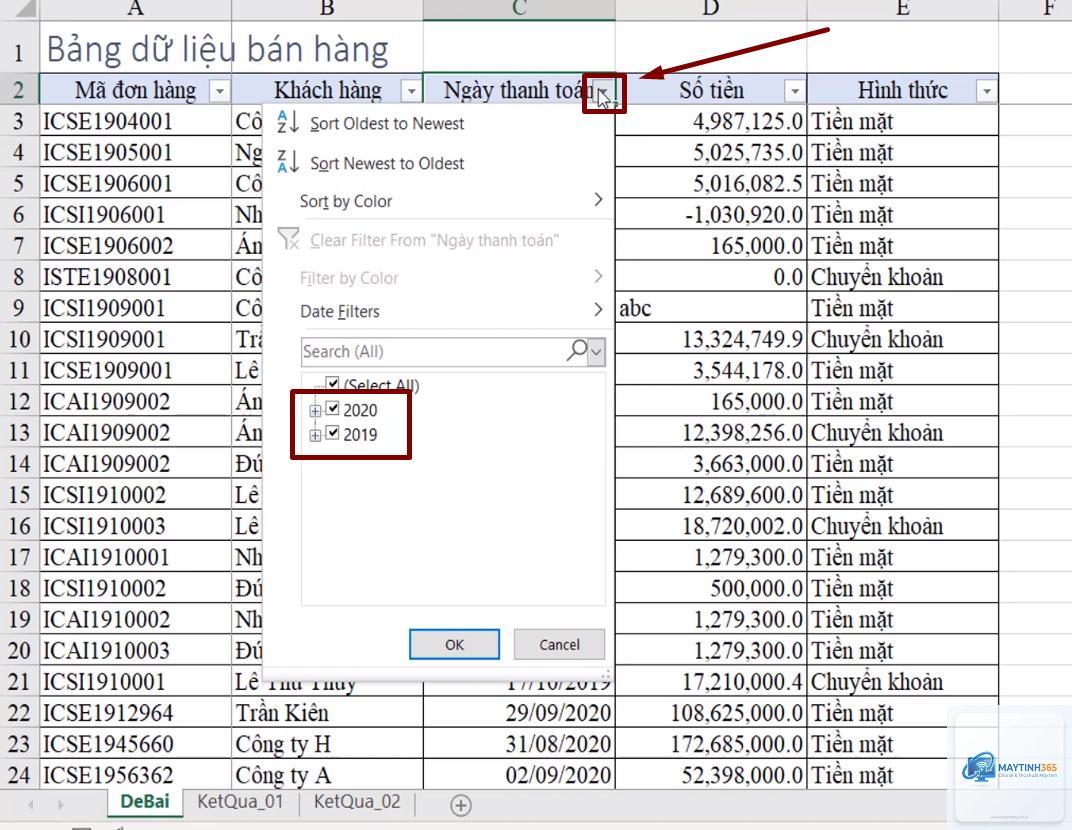1072x830 pixels.
Task: Select the cell Công ty H
Action: [327, 743]
